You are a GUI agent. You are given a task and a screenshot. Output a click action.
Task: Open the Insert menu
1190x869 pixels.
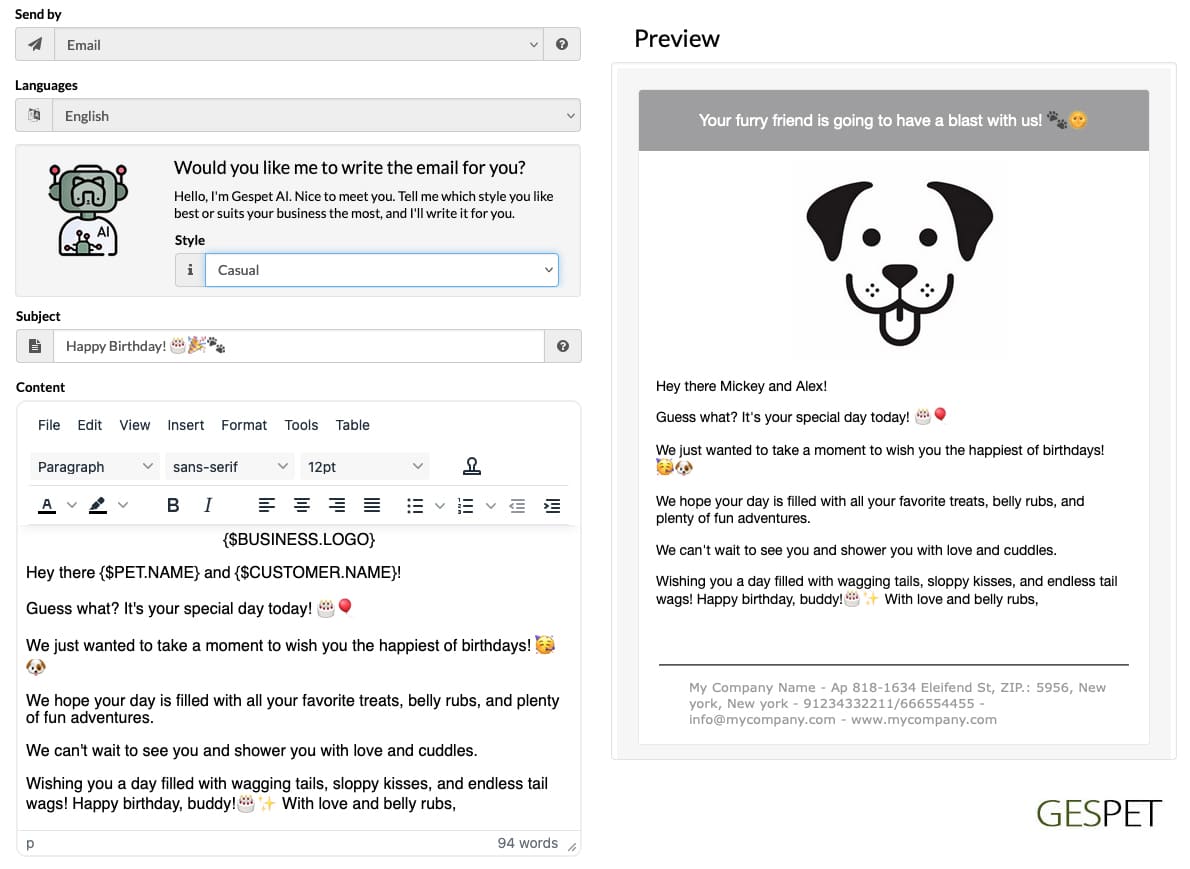coord(186,425)
